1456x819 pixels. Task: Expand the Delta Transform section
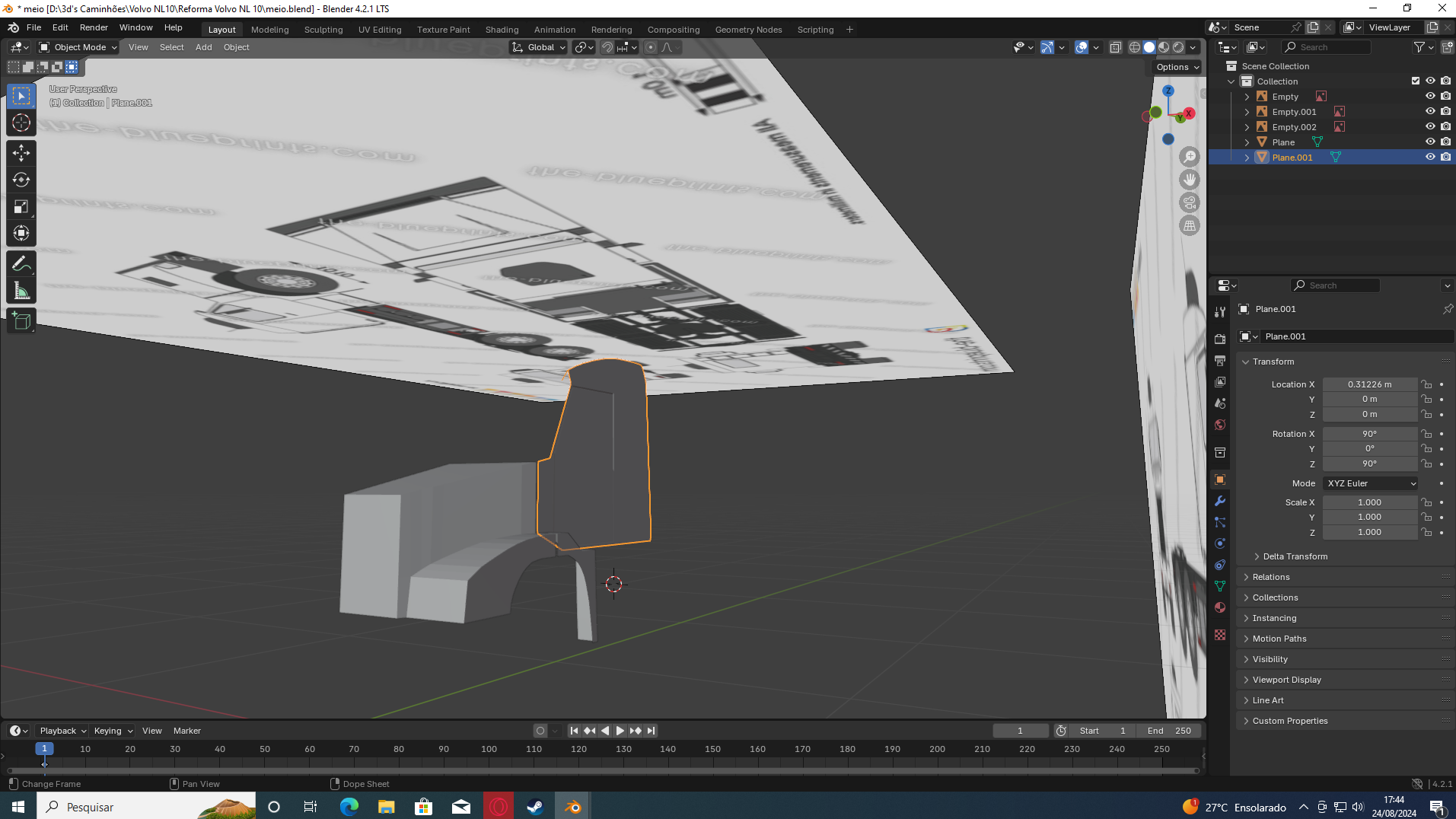[x=1295, y=556]
